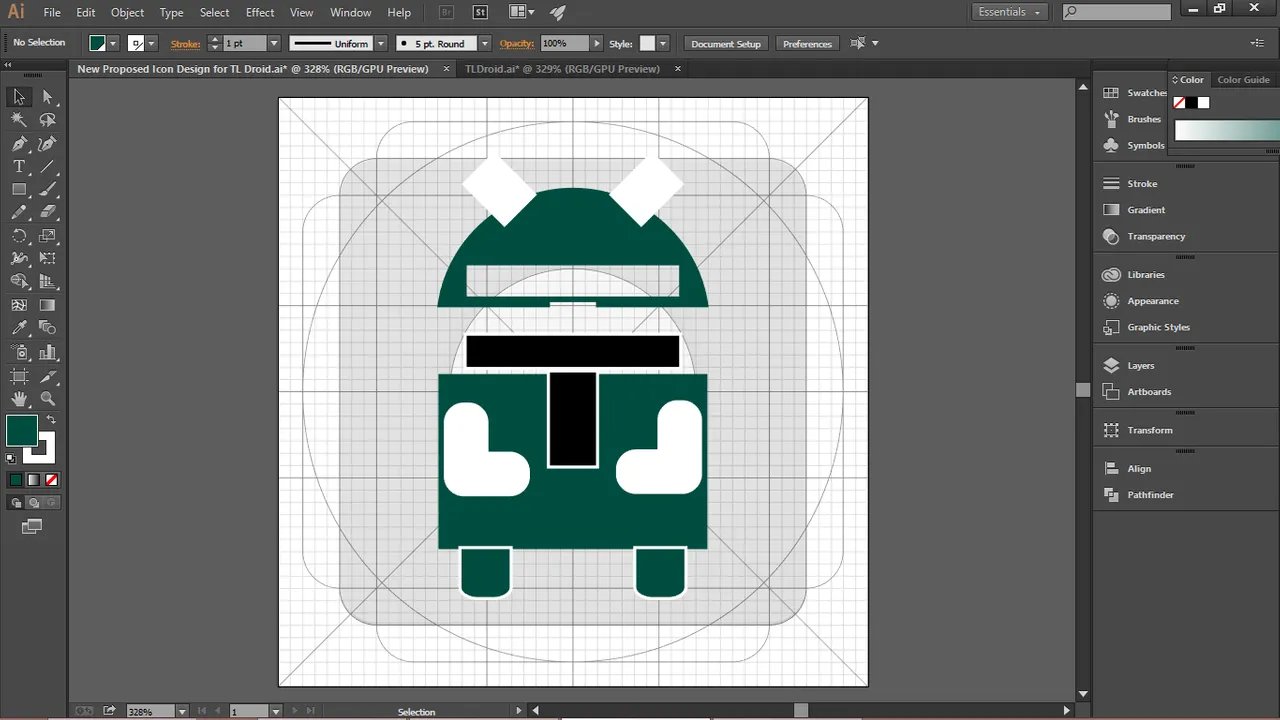This screenshot has width=1280, height=720.
Task: Open the Essentials workspace switcher
Action: pos(1009,12)
